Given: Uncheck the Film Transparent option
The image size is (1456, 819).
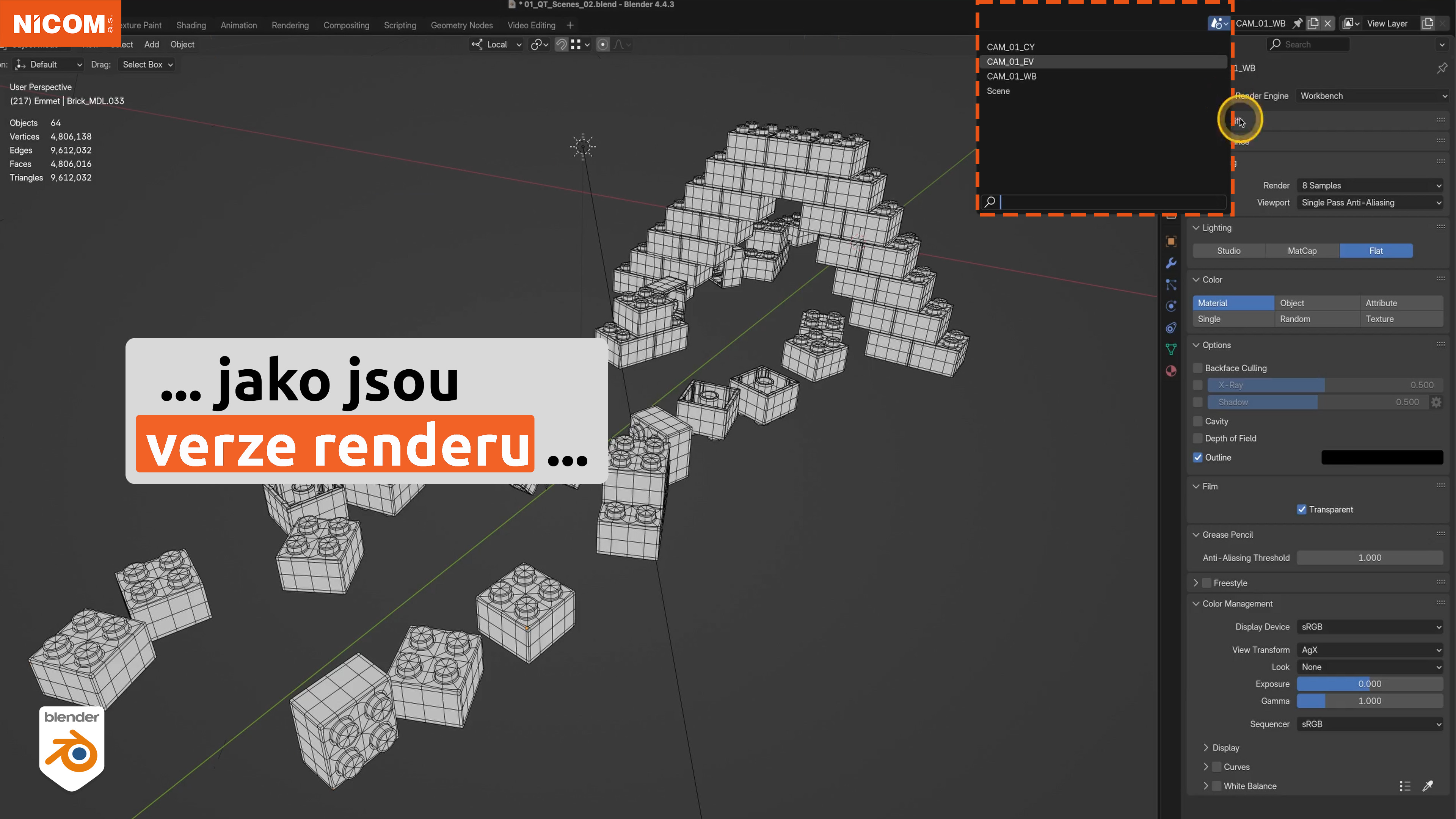Looking at the screenshot, I should pos(1302,509).
